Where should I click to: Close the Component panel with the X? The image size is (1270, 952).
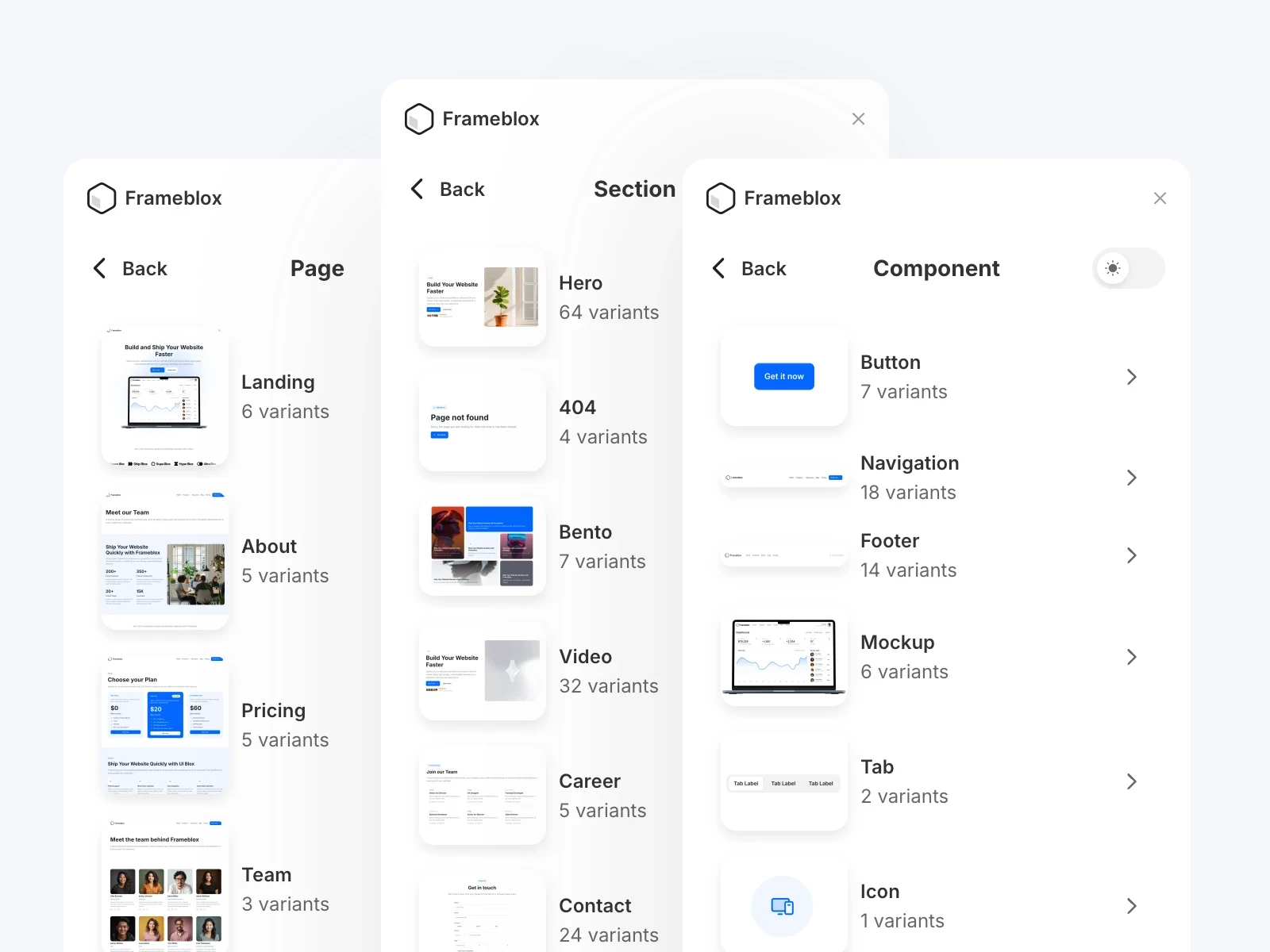point(1160,198)
